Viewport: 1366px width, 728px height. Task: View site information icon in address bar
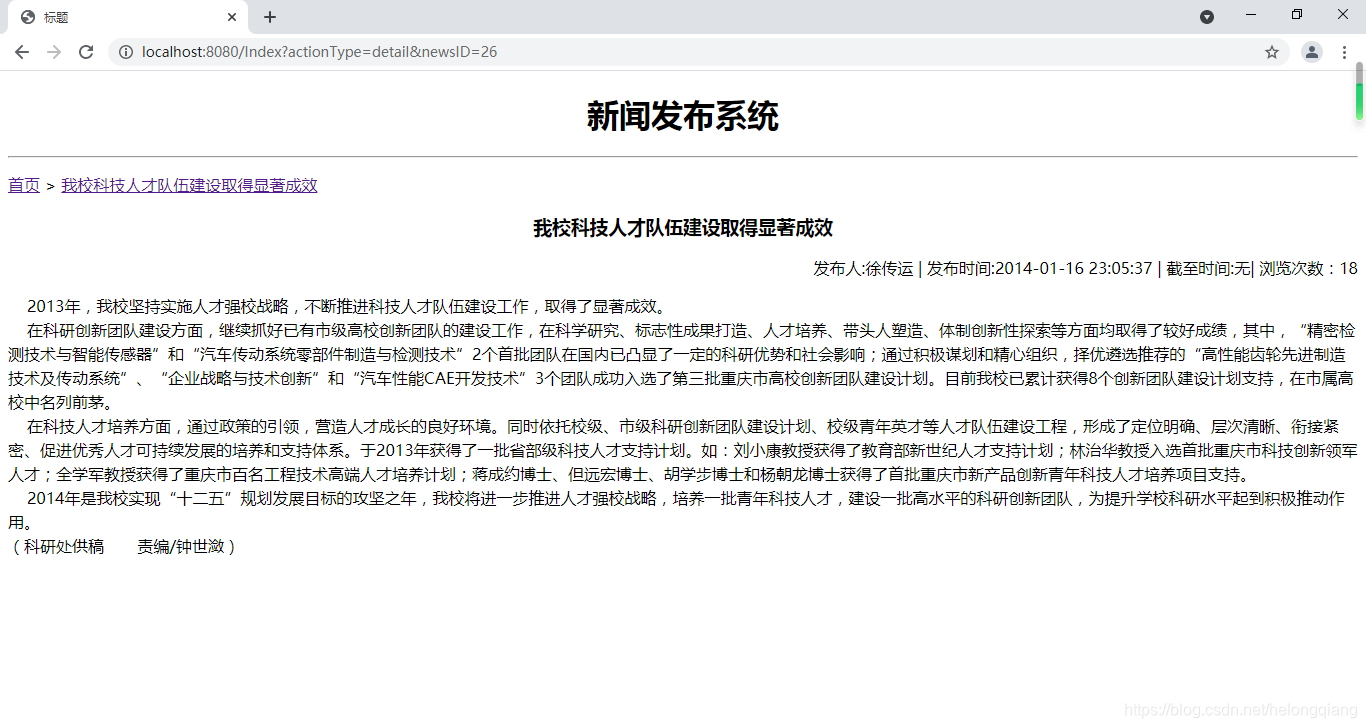click(126, 52)
